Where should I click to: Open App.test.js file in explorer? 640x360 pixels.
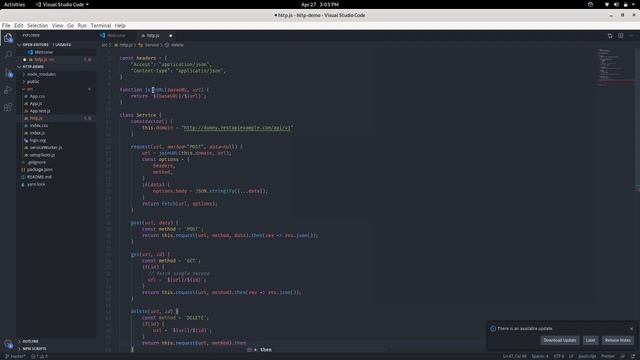[x=40, y=111]
